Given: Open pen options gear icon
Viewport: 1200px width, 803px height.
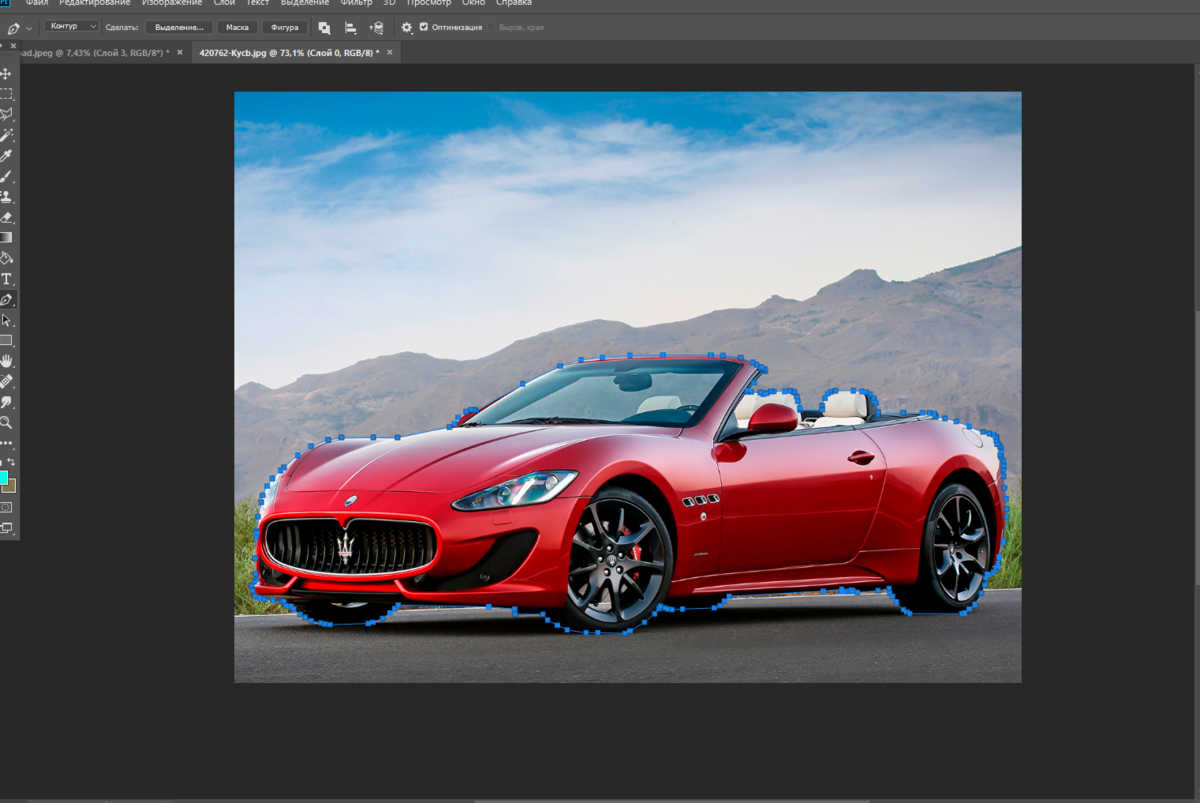Looking at the screenshot, I should (x=406, y=27).
